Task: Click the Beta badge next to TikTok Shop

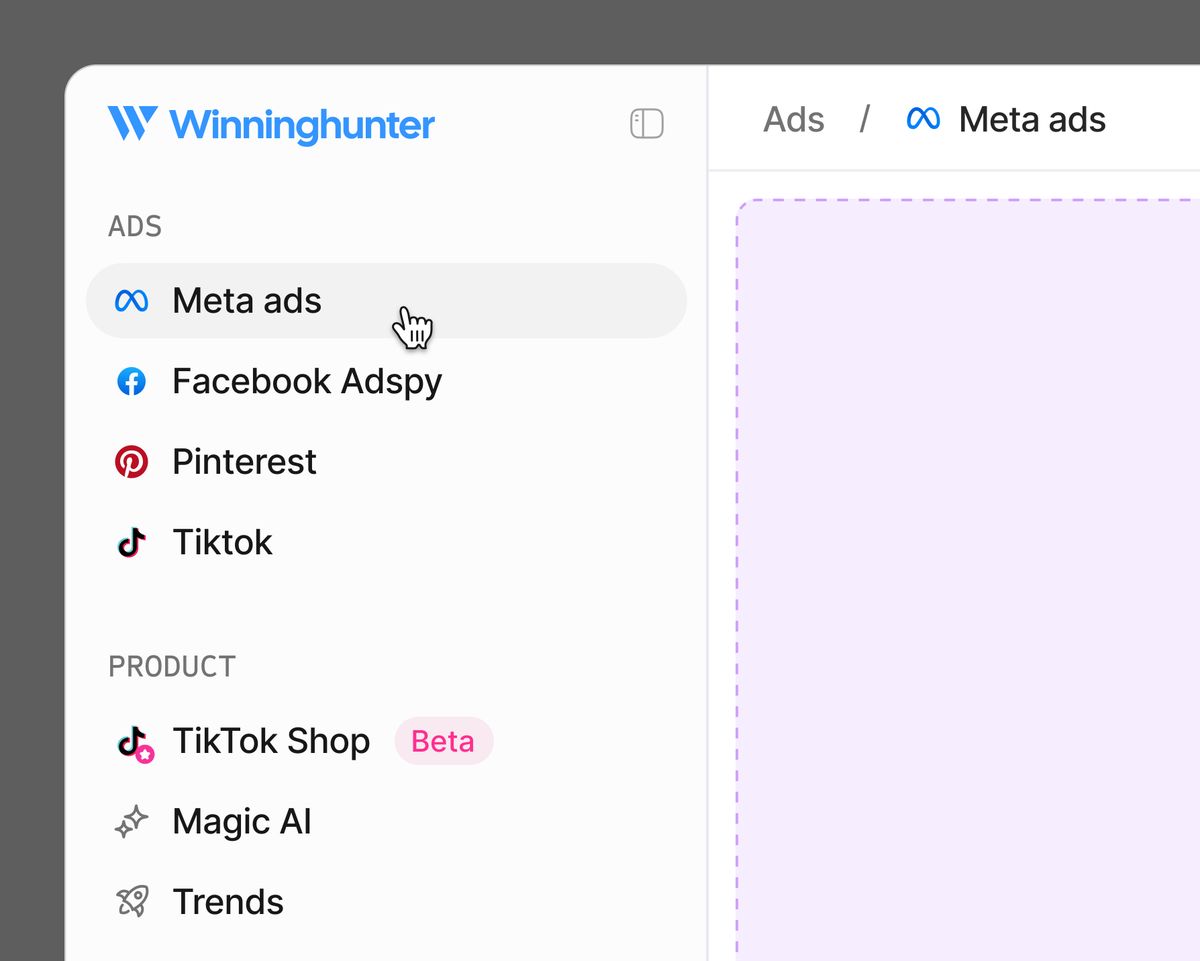Action: [444, 741]
